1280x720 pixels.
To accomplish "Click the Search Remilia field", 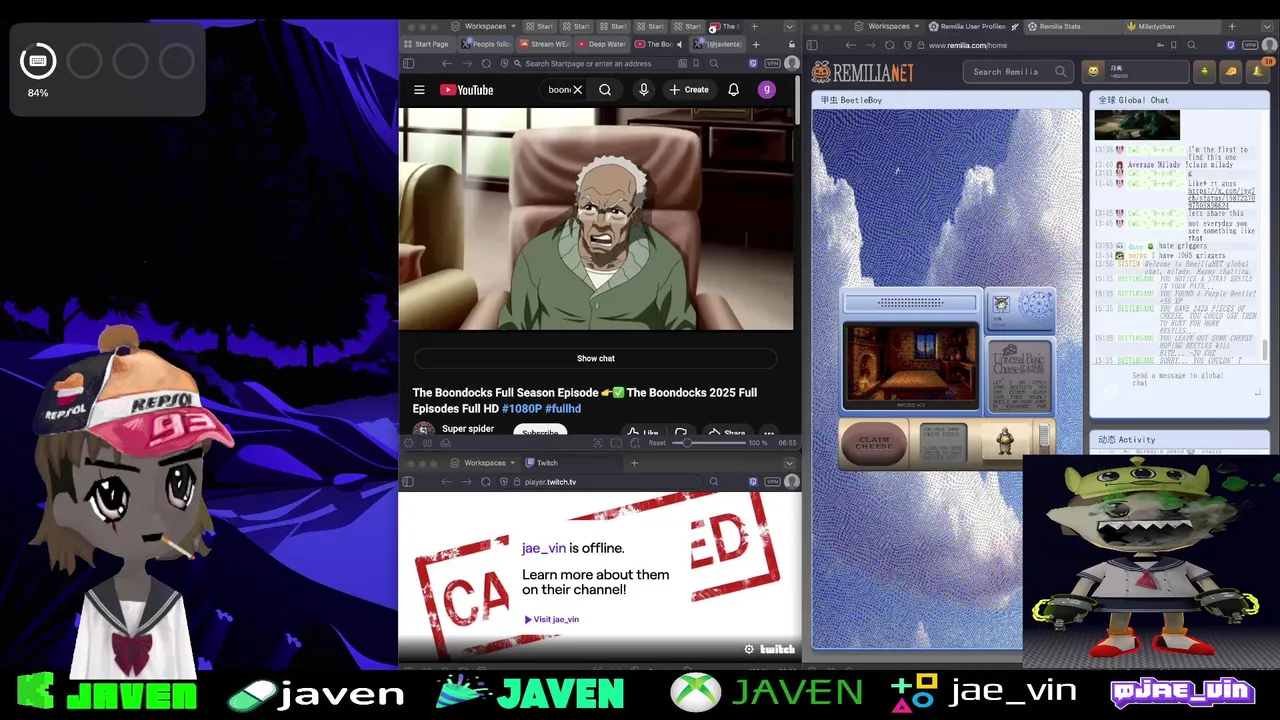I will point(1020,72).
